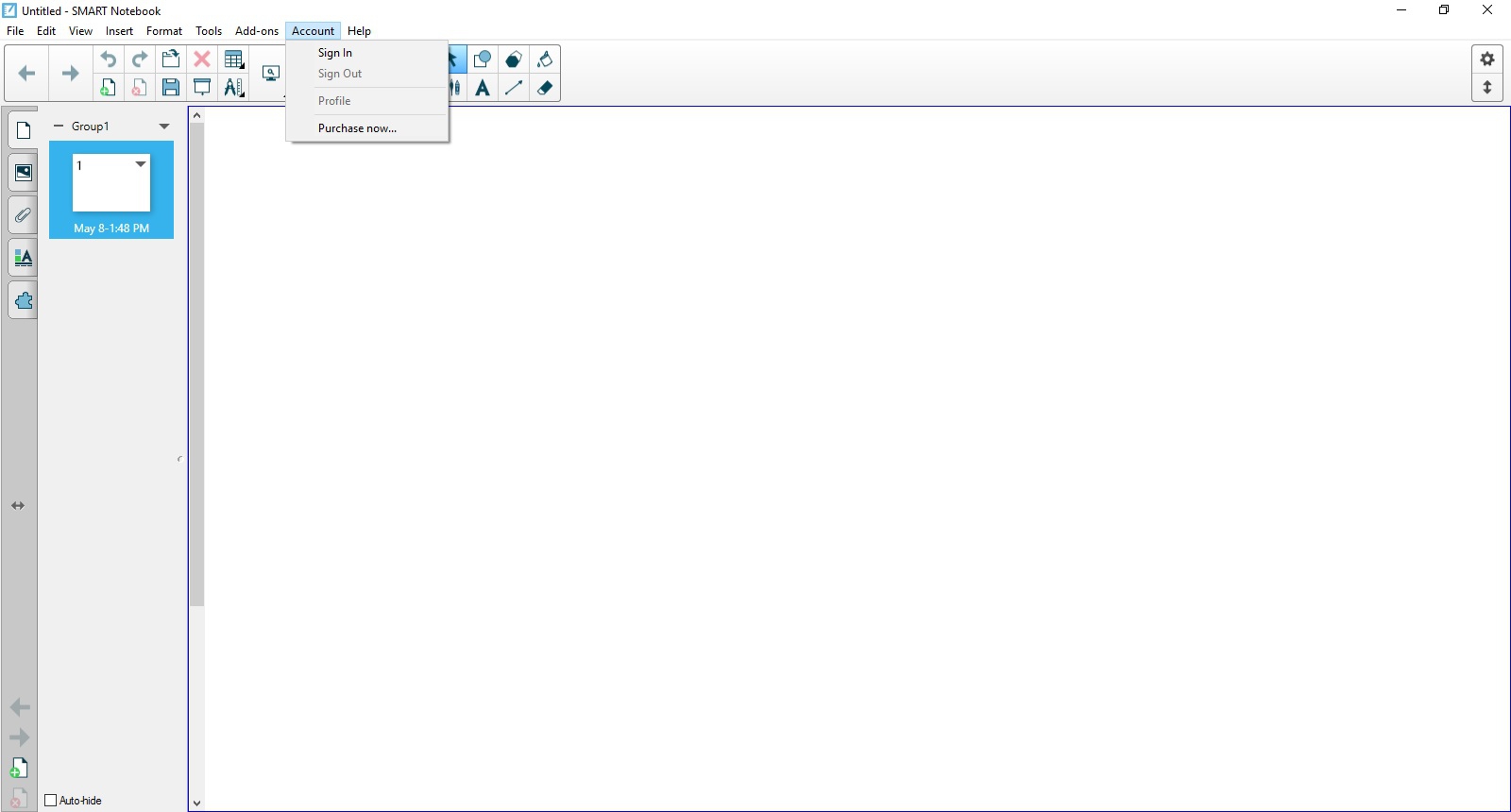Image resolution: width=1511 pixels, height=812 pixels.
Task: Click the Undo arrow in the toolbar
Action: click(109, 59)
